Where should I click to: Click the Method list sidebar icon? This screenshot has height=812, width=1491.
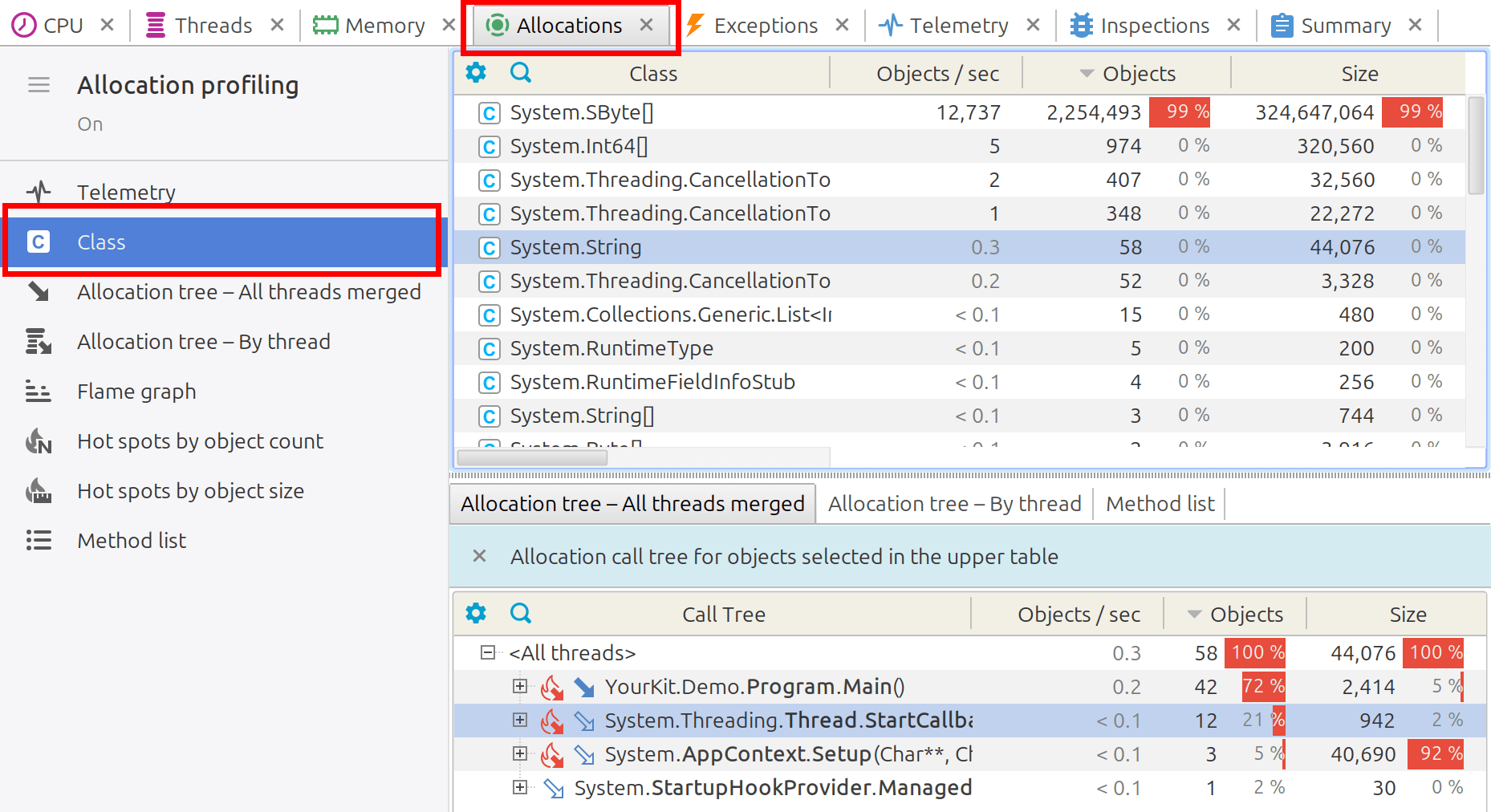[x=38, y=540]
